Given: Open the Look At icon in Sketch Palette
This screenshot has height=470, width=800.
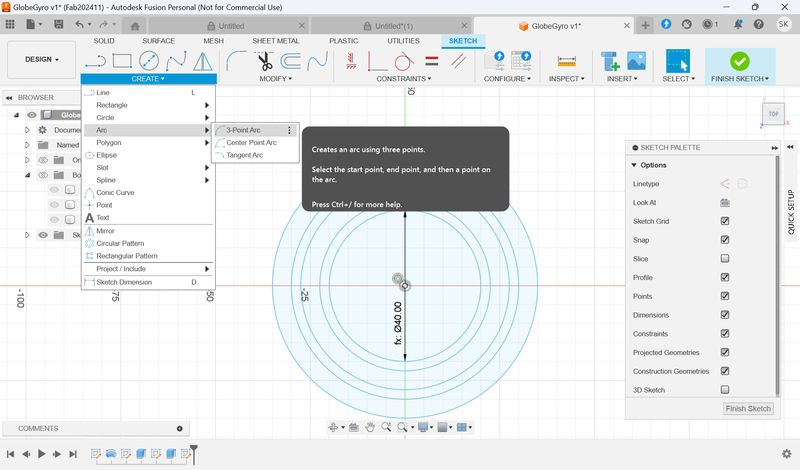Looking at the screenshot, I should tap(724, 203).
